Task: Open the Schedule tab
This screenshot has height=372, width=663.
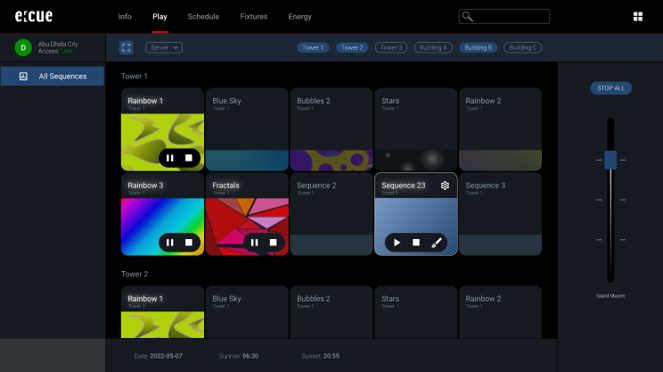Action: pyautogui.click(x=203, y=16)
